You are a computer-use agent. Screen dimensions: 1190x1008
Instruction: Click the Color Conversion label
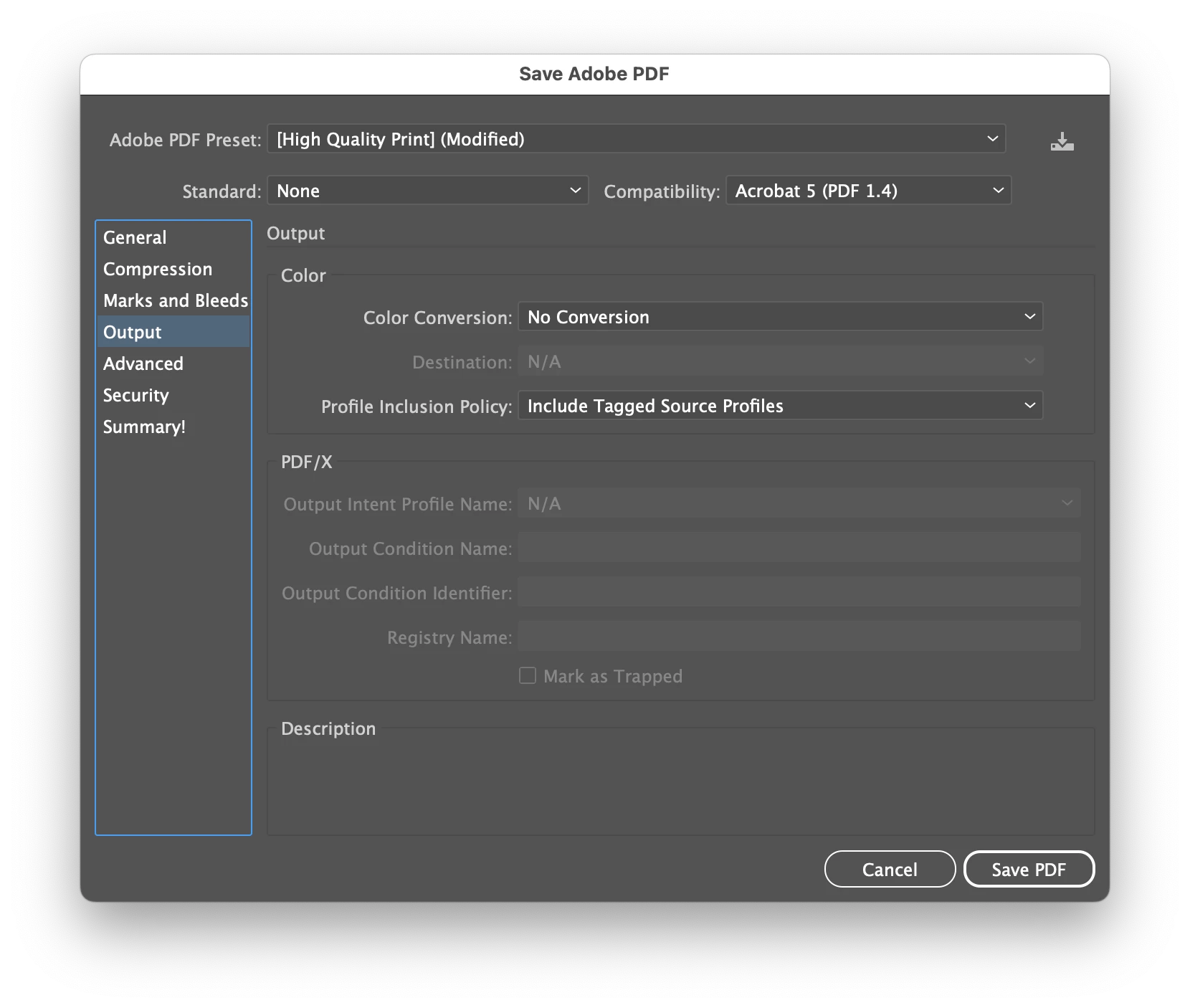(437, 318)
